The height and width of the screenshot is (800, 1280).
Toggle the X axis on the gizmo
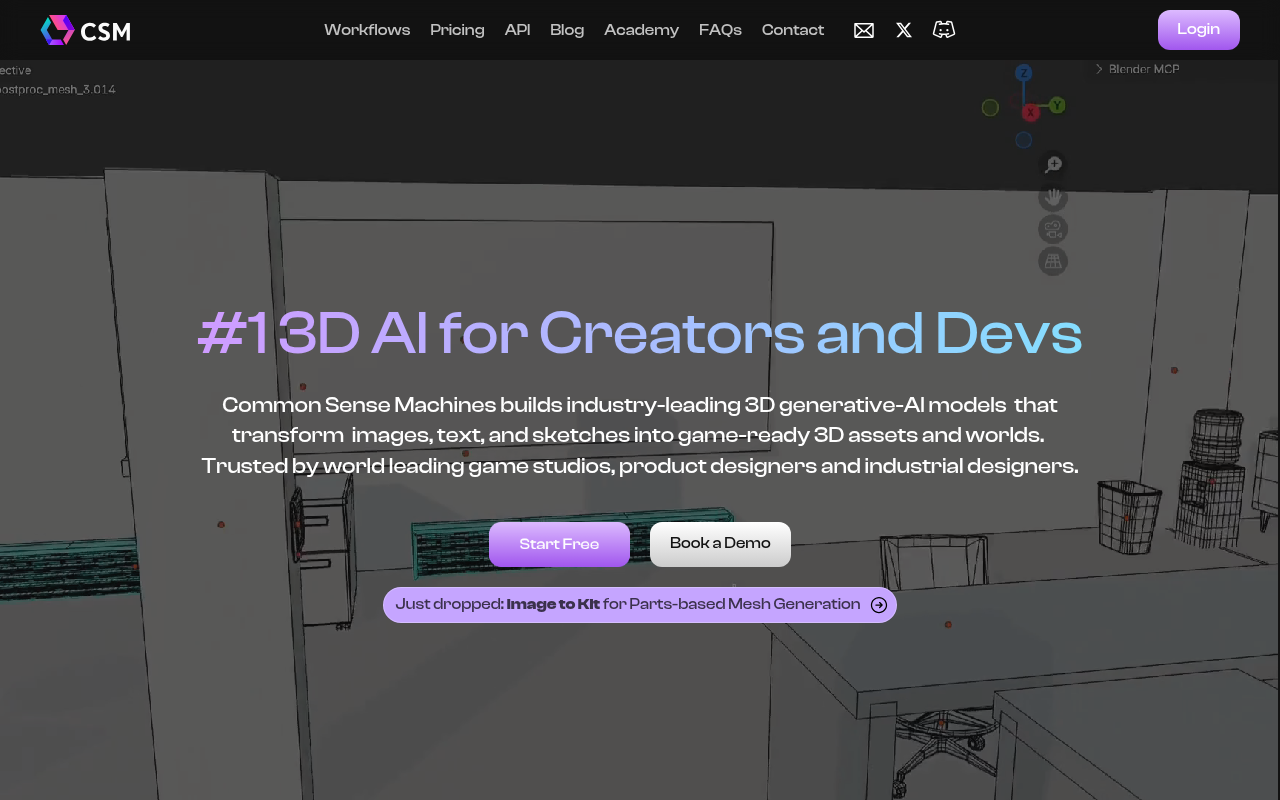(x=1030, y=113)
